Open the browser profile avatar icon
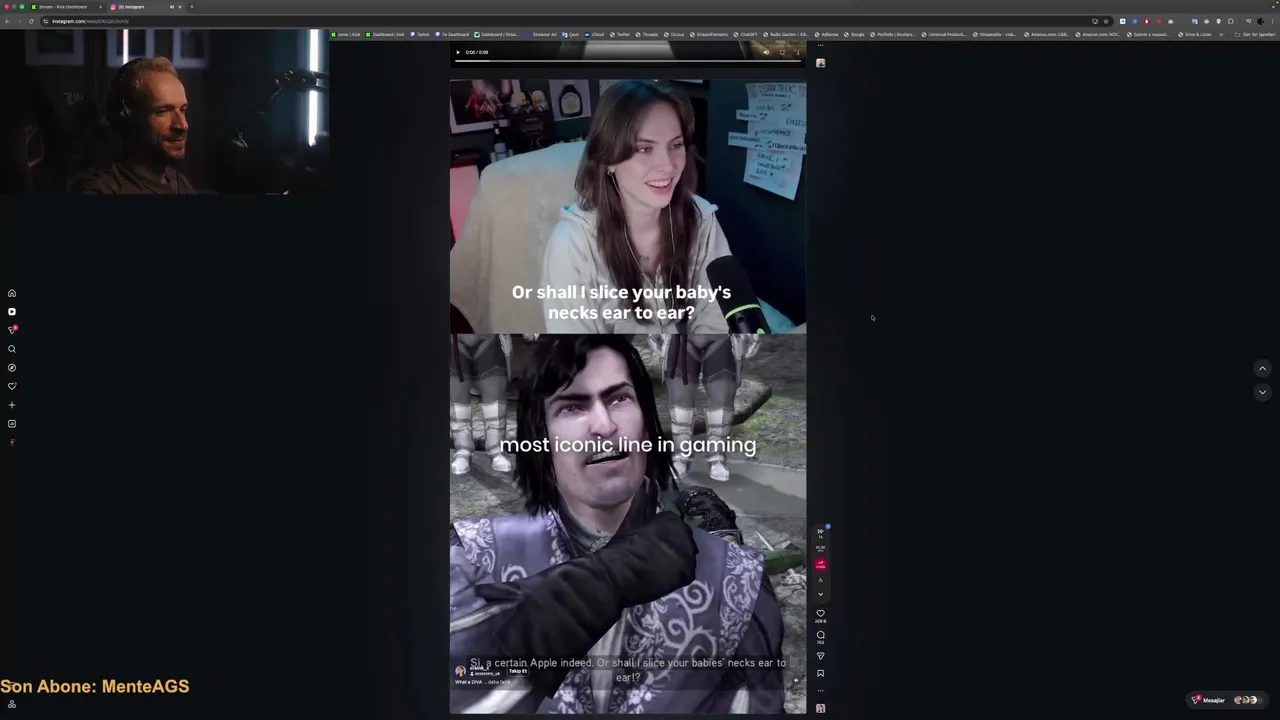The width and height of the screenshot is (1280, 720). point(1260,21)
